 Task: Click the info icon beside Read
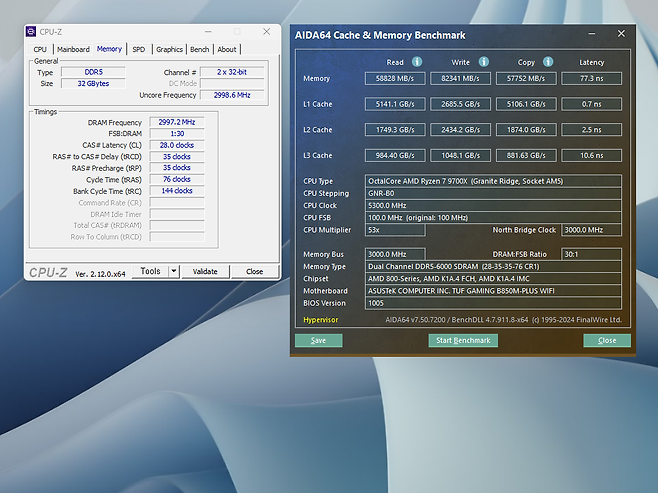(417, 62)
